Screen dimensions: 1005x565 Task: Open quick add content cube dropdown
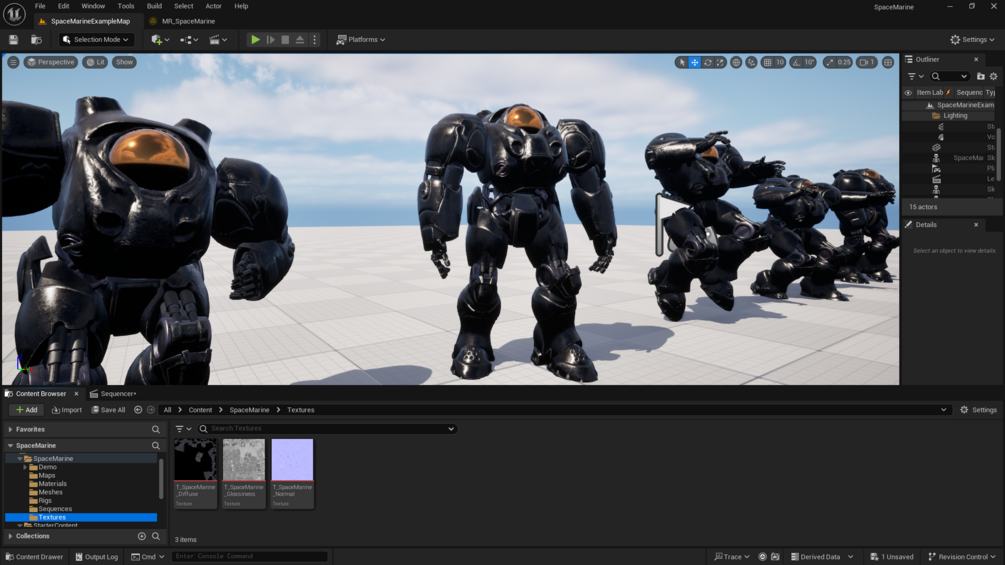tap(160, 40)
